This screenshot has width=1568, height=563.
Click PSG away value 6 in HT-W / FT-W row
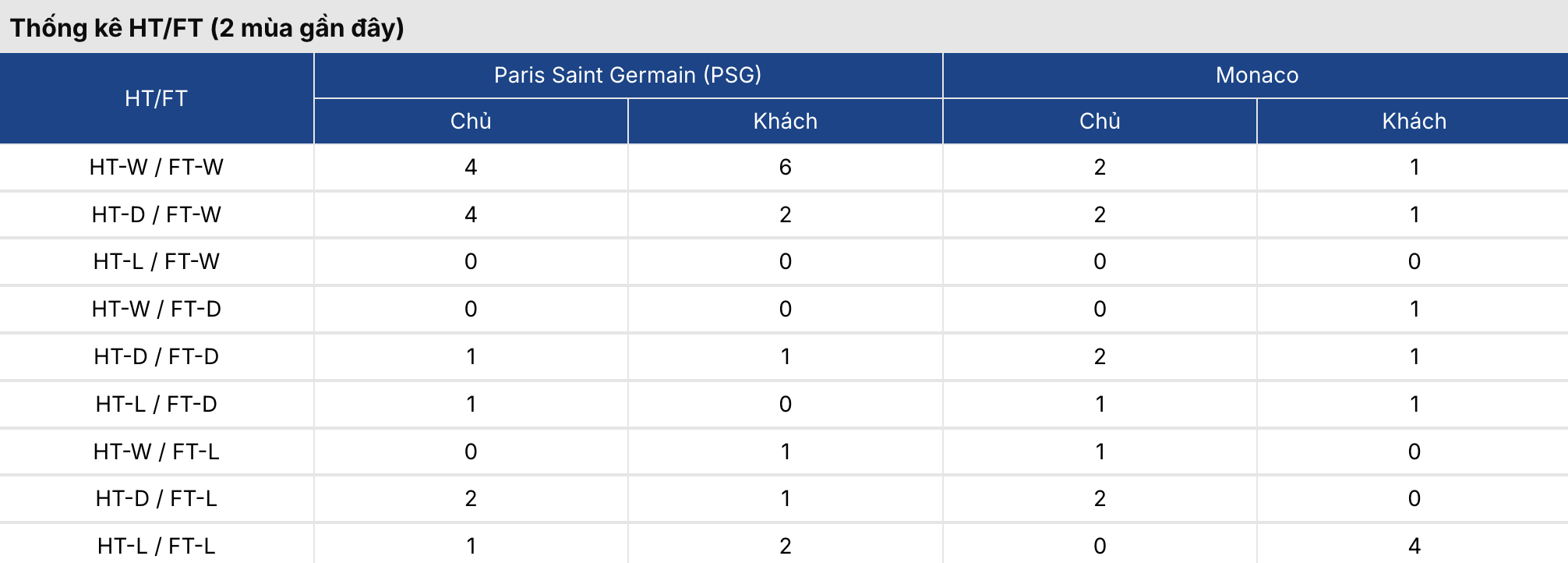785,167
